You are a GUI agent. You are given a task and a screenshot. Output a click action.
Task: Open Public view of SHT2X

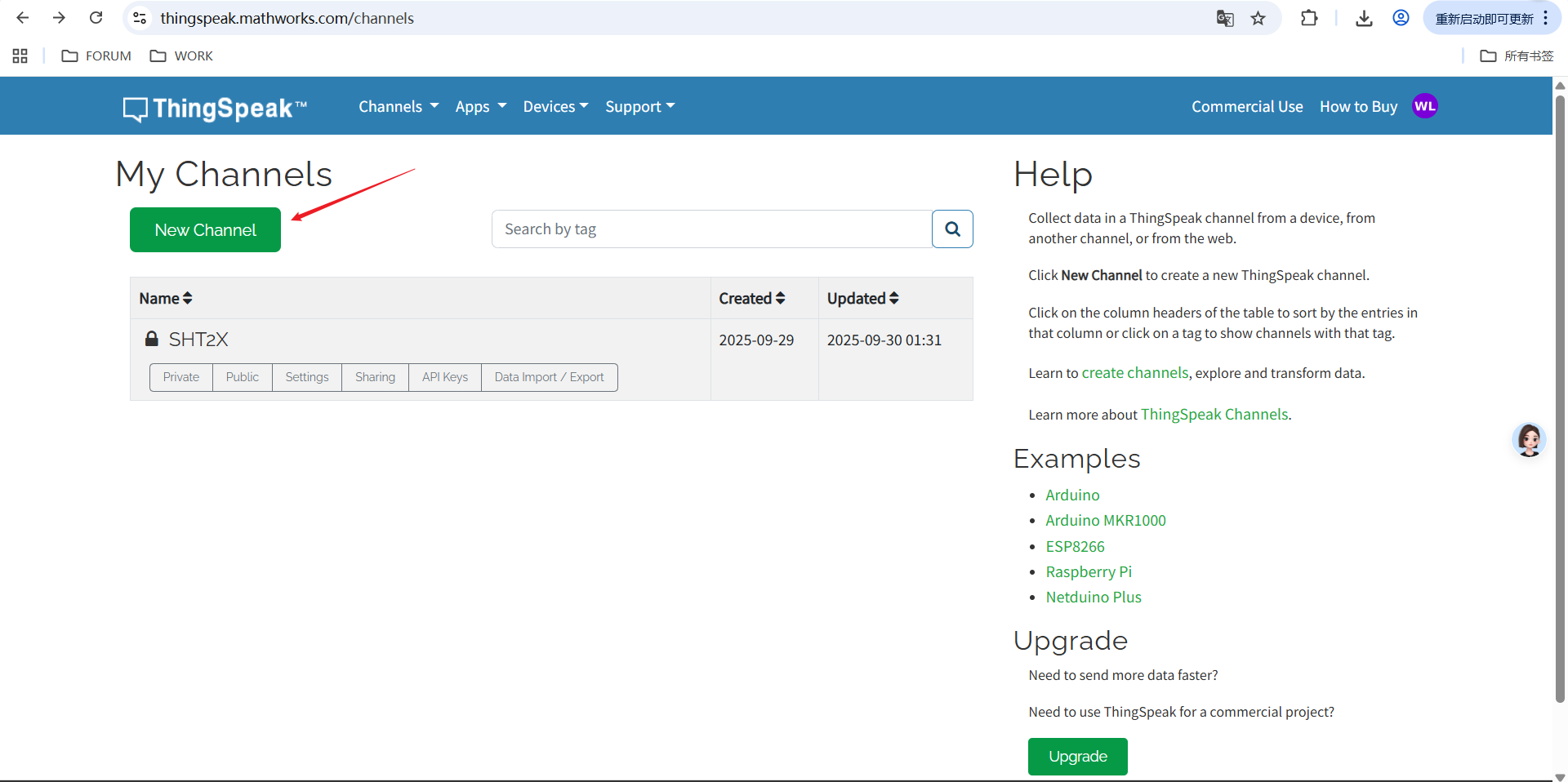pyautogui.click(x=243, y=377)
